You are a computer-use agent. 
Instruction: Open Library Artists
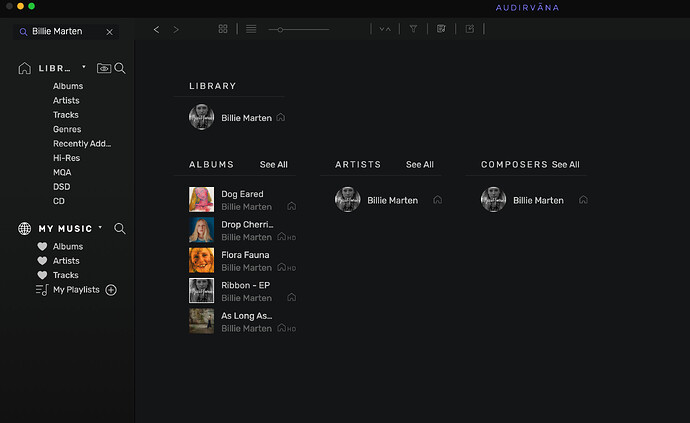66,101
